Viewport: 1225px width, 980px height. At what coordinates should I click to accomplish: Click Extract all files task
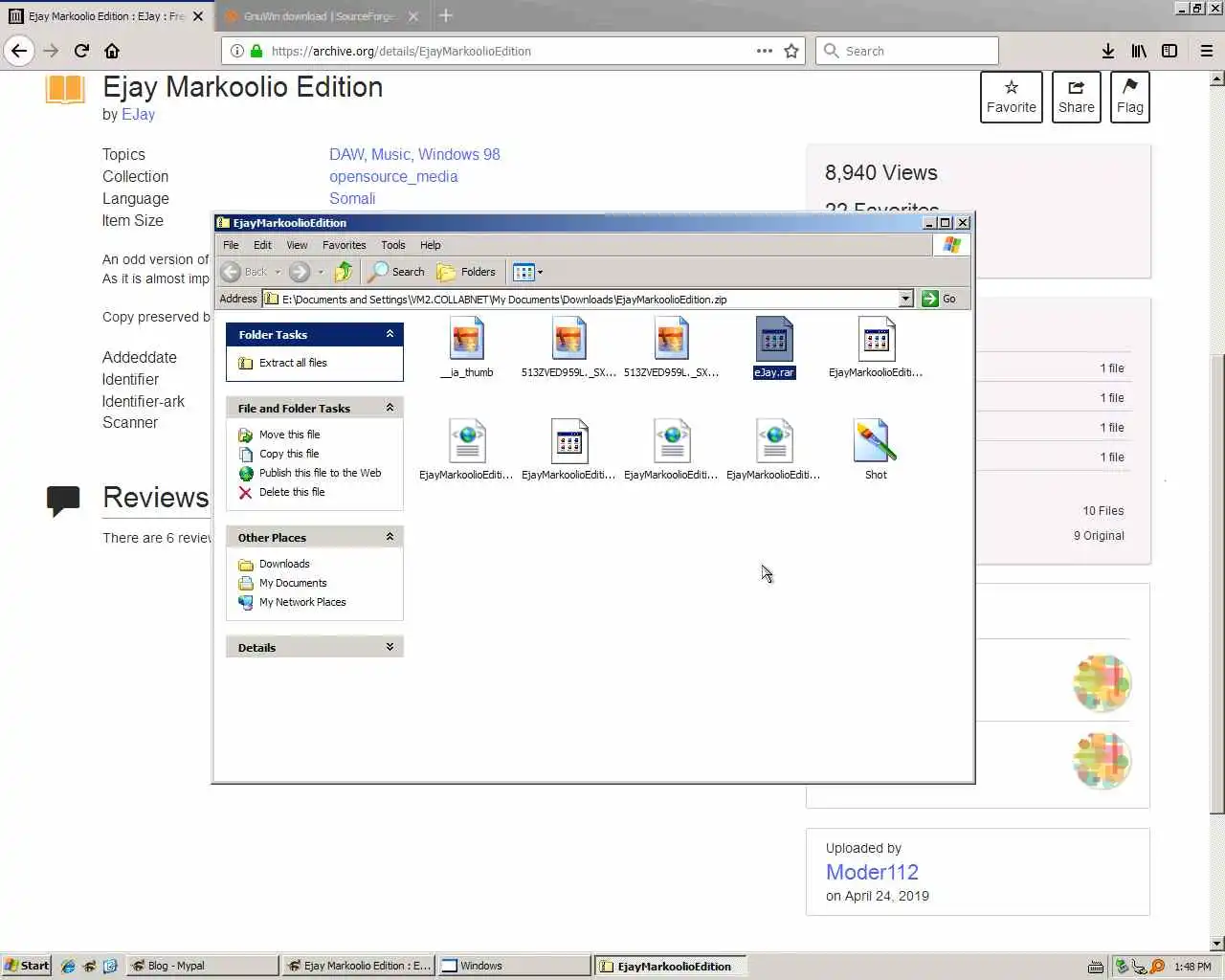pyautogui.click(x=293, y=363)
